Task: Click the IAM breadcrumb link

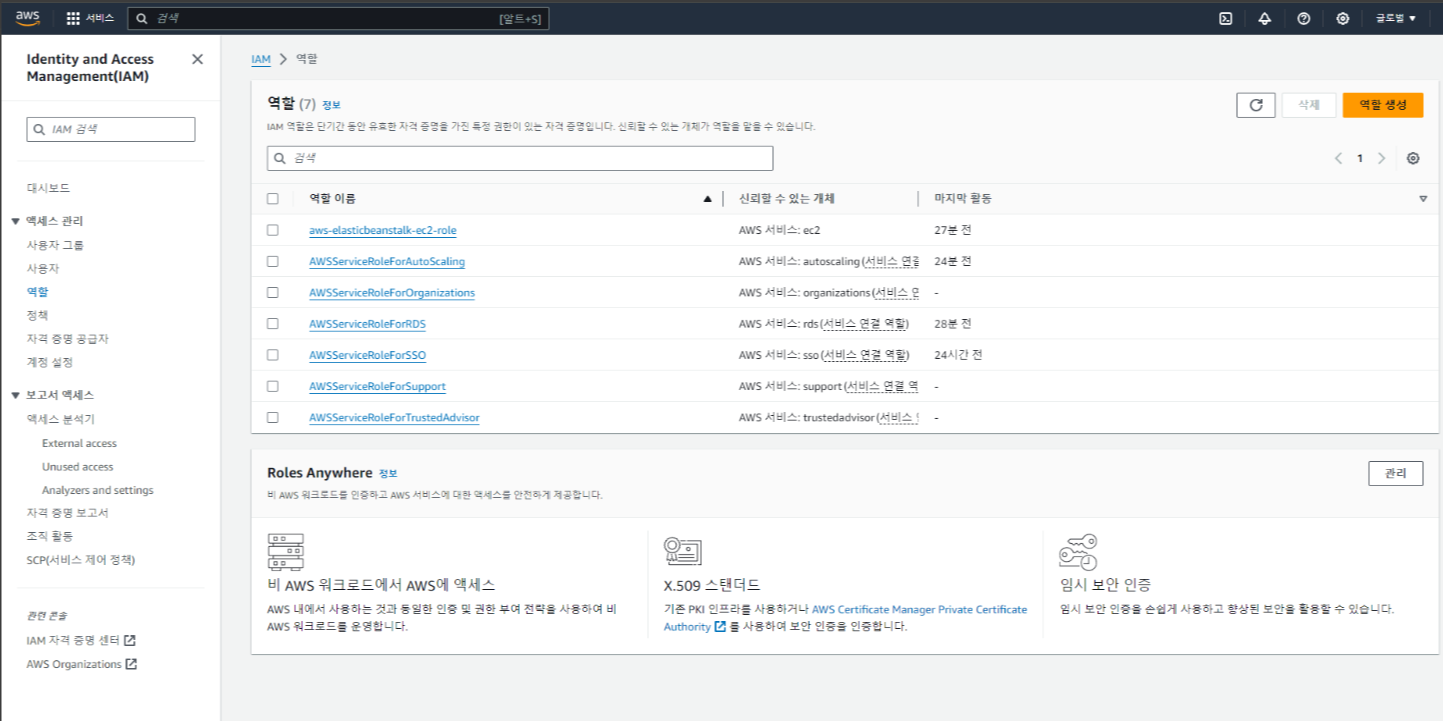Action: (261, 60)
